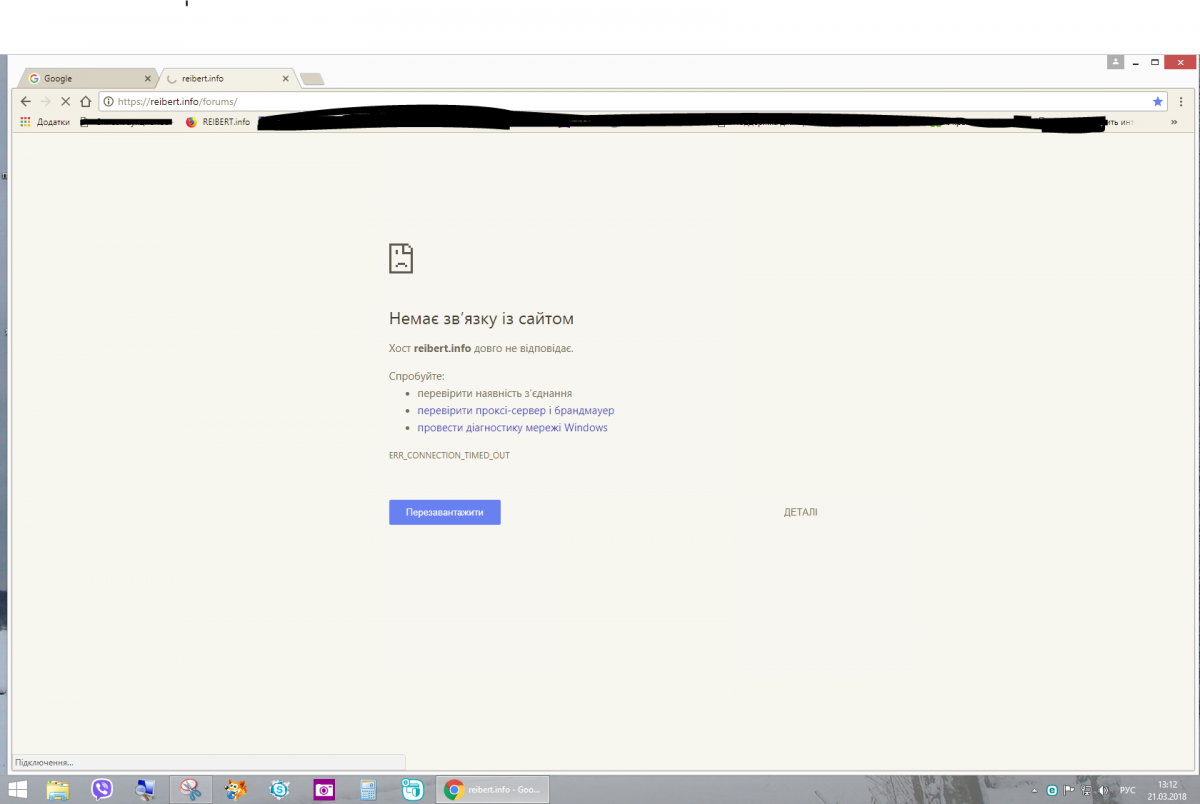This screenshot has width=1200, height=804.
Task: Open File Explorer from the taskbar
Action: pyautogui.click(x=58, y=790)
